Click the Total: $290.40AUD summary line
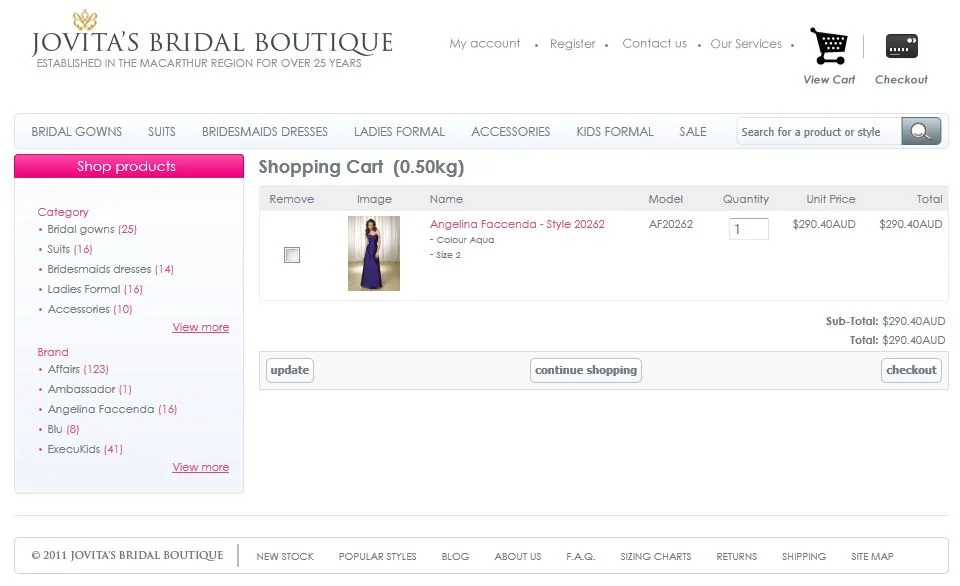960x586 pixels. pyautogui.click(x=898, y=340)
